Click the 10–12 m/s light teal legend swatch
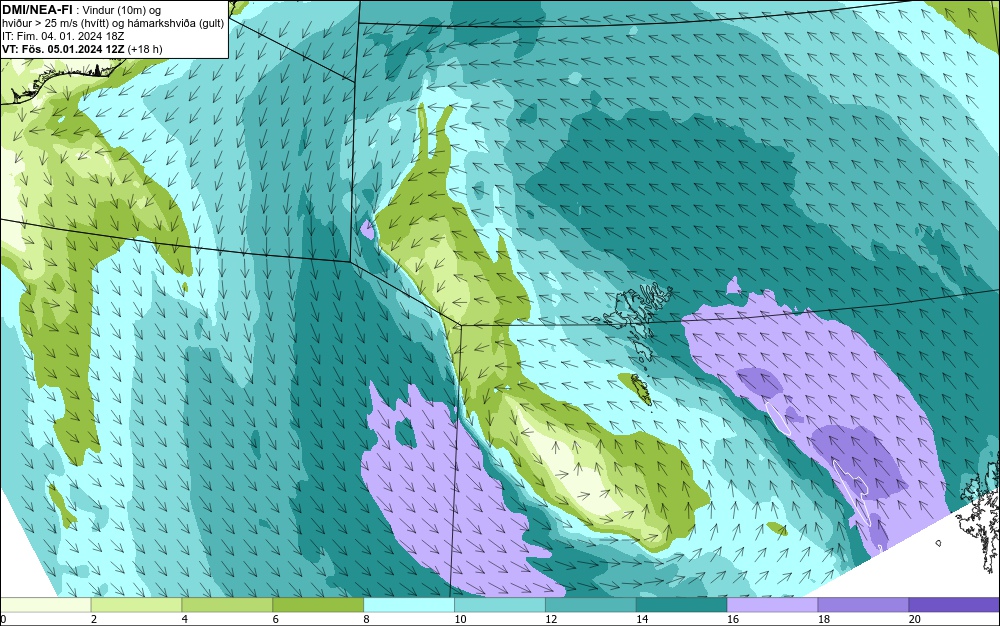Image resolution: width=1000 pixels, height=626 pixels. 500,604
